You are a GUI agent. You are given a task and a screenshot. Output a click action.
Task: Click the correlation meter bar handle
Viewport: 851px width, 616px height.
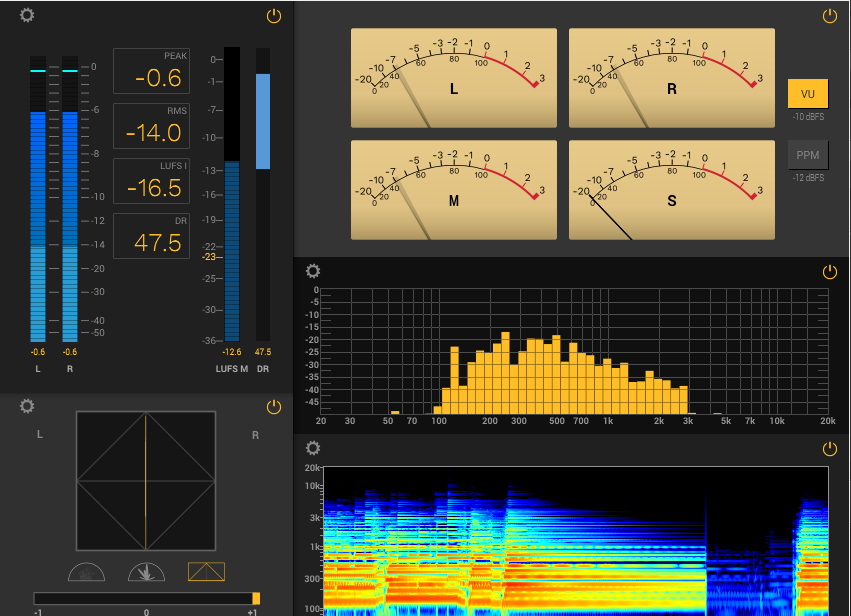point(256,598)
